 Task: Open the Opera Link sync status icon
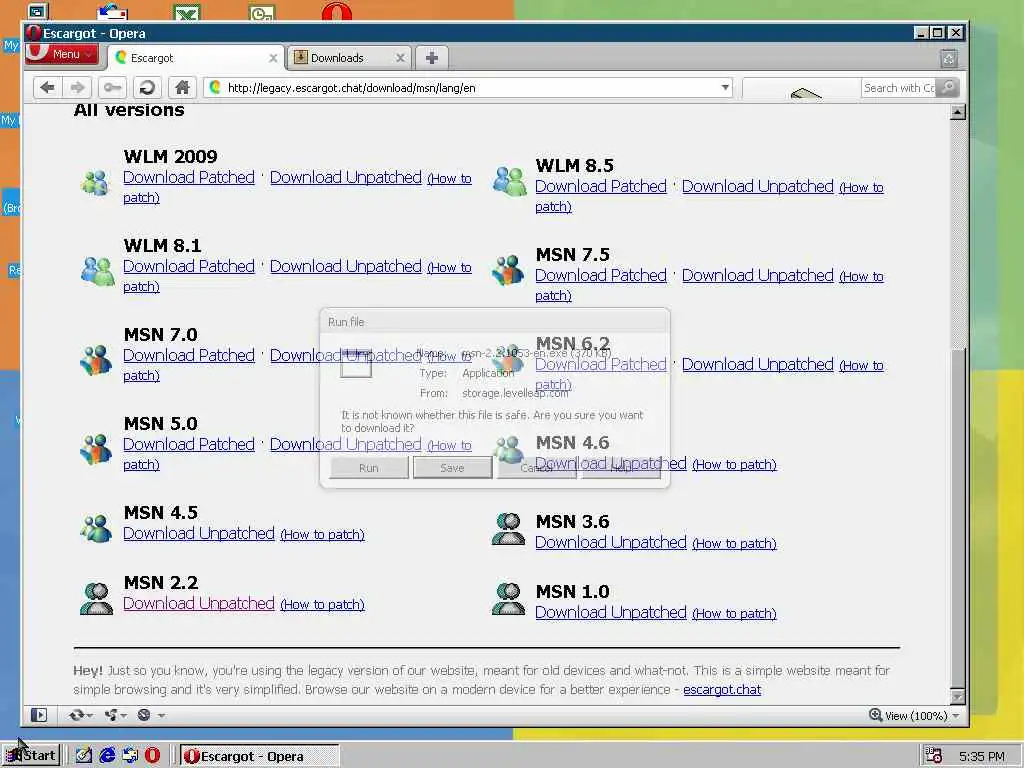click(80, 715)
